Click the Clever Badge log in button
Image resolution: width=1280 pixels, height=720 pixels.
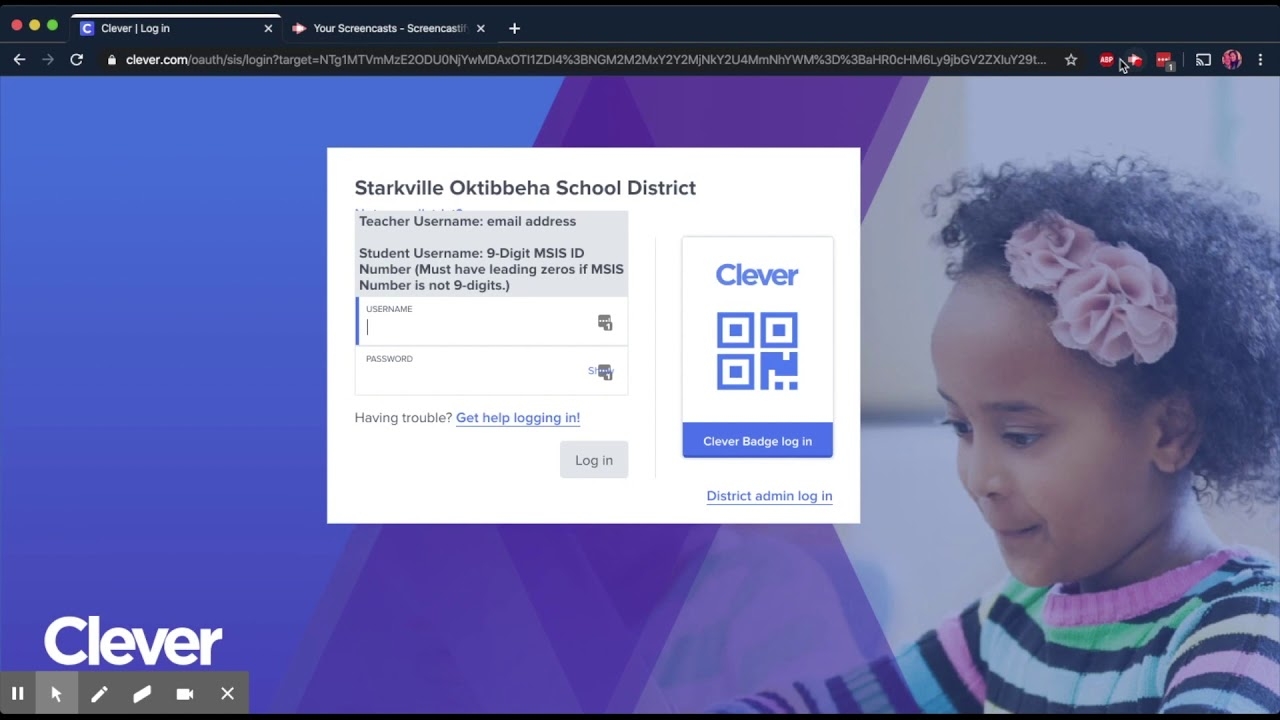coord(757,441)
